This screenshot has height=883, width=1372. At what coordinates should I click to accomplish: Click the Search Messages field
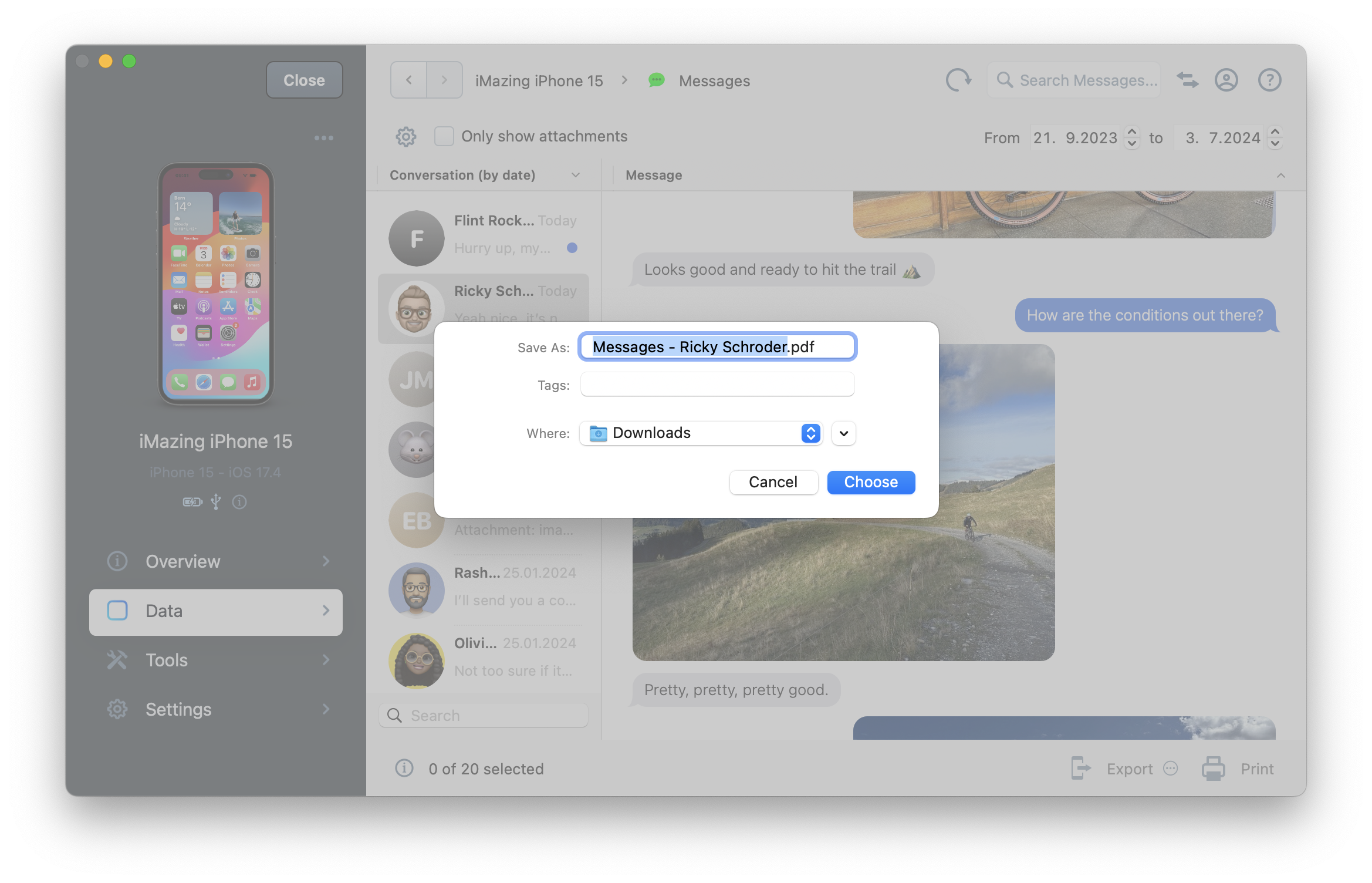point(1074,80)
